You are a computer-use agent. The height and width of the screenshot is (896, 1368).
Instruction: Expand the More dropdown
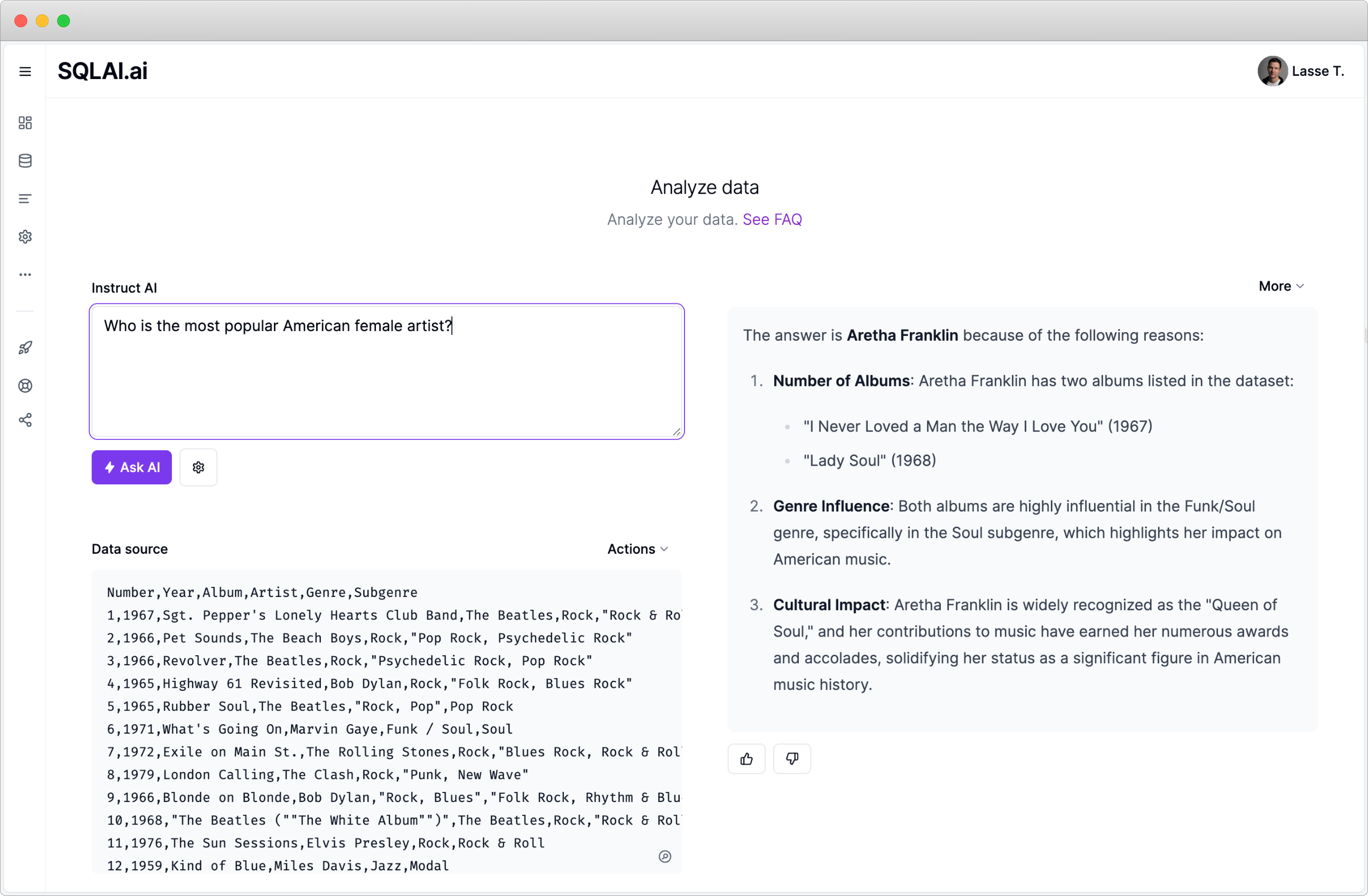pyautogui.click(x=1280, y=286)
